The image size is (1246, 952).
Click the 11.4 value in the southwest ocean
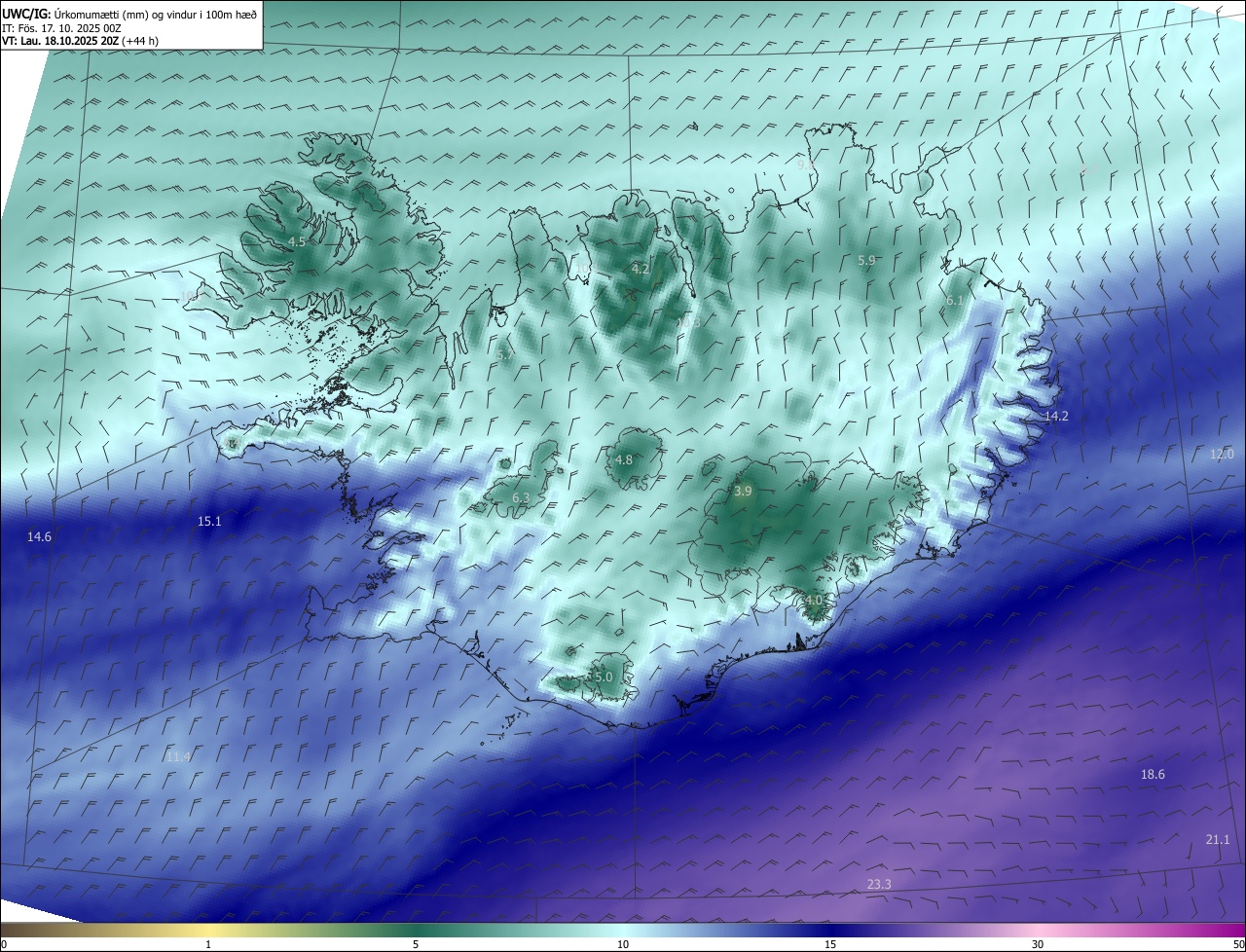[178, 756]
